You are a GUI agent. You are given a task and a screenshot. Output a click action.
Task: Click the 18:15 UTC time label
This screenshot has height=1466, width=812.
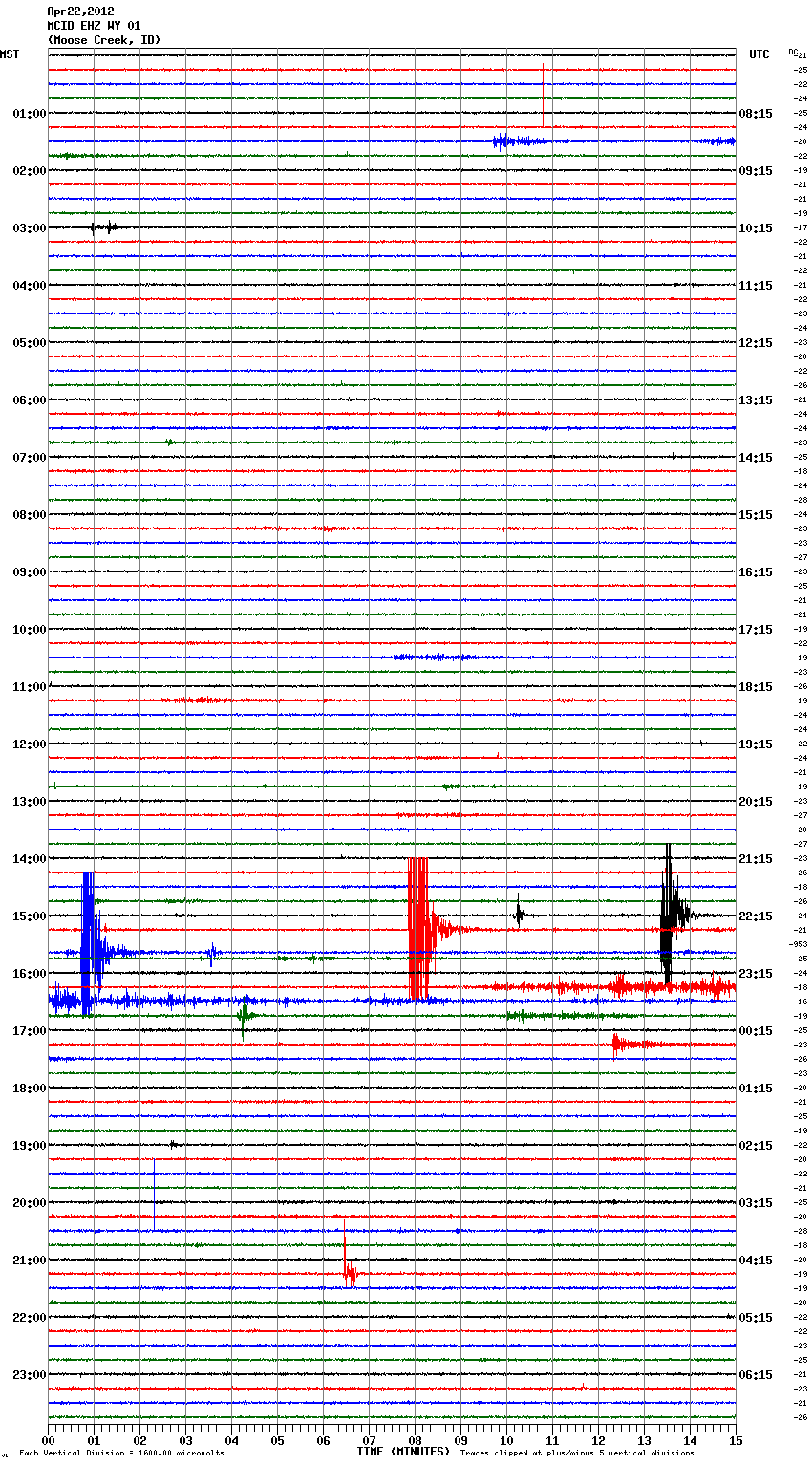[x=756, y=686]
